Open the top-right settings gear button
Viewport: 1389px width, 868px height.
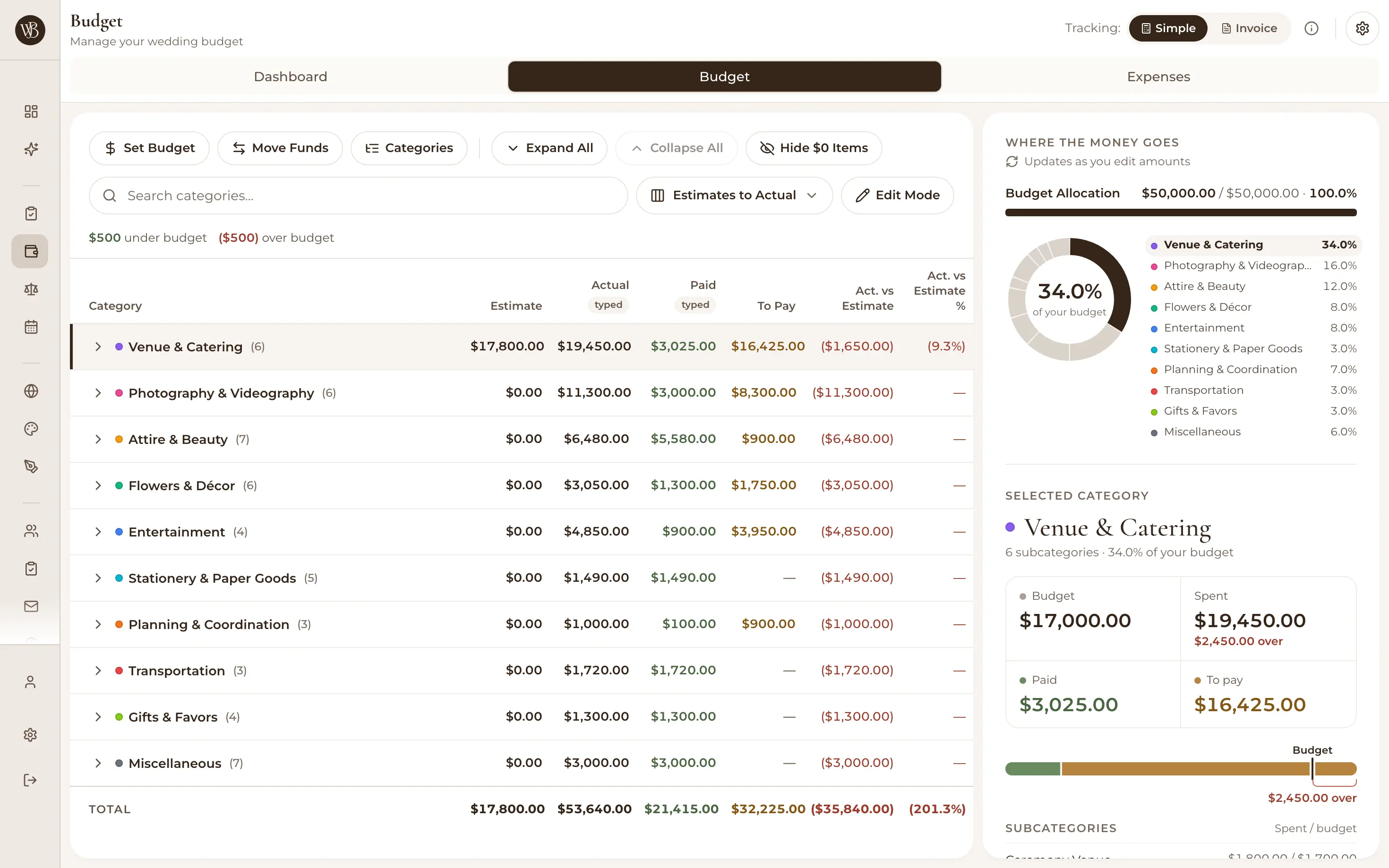(x=1362, y=28)
